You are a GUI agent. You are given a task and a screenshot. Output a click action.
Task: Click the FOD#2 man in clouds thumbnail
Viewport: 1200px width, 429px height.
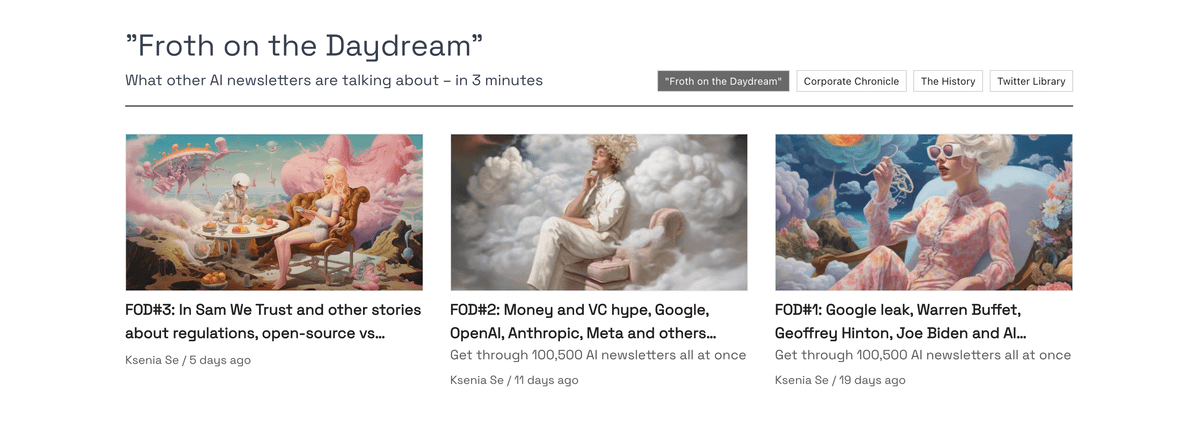click(x=598, y=212)
